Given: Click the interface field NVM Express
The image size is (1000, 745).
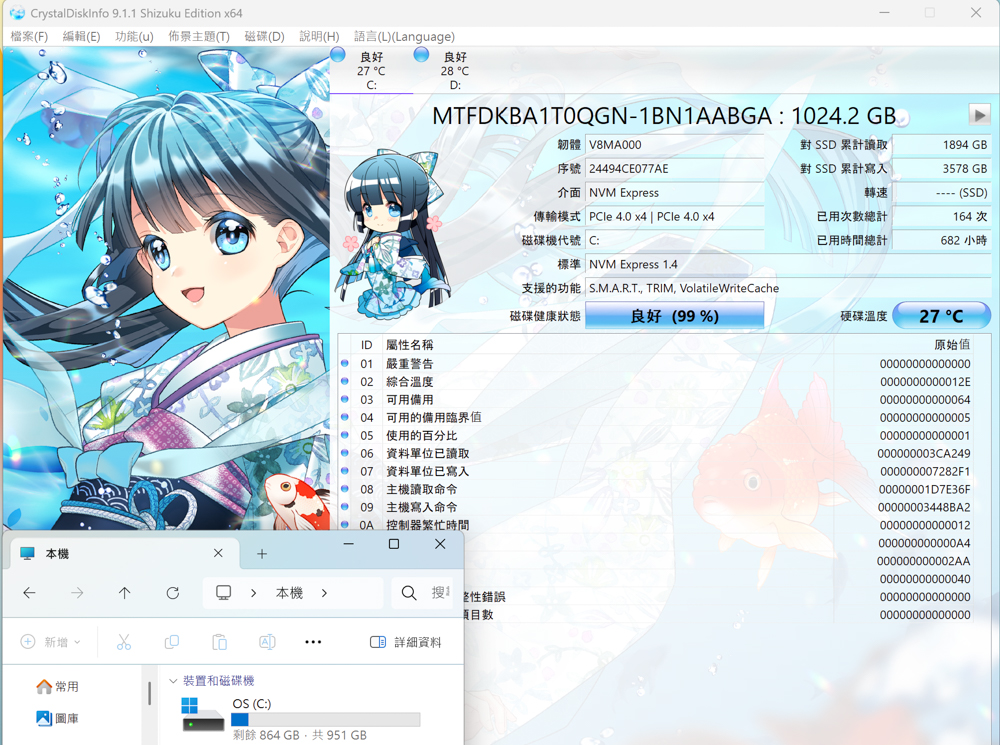Looking at the screenshot, I should [675, 193].
